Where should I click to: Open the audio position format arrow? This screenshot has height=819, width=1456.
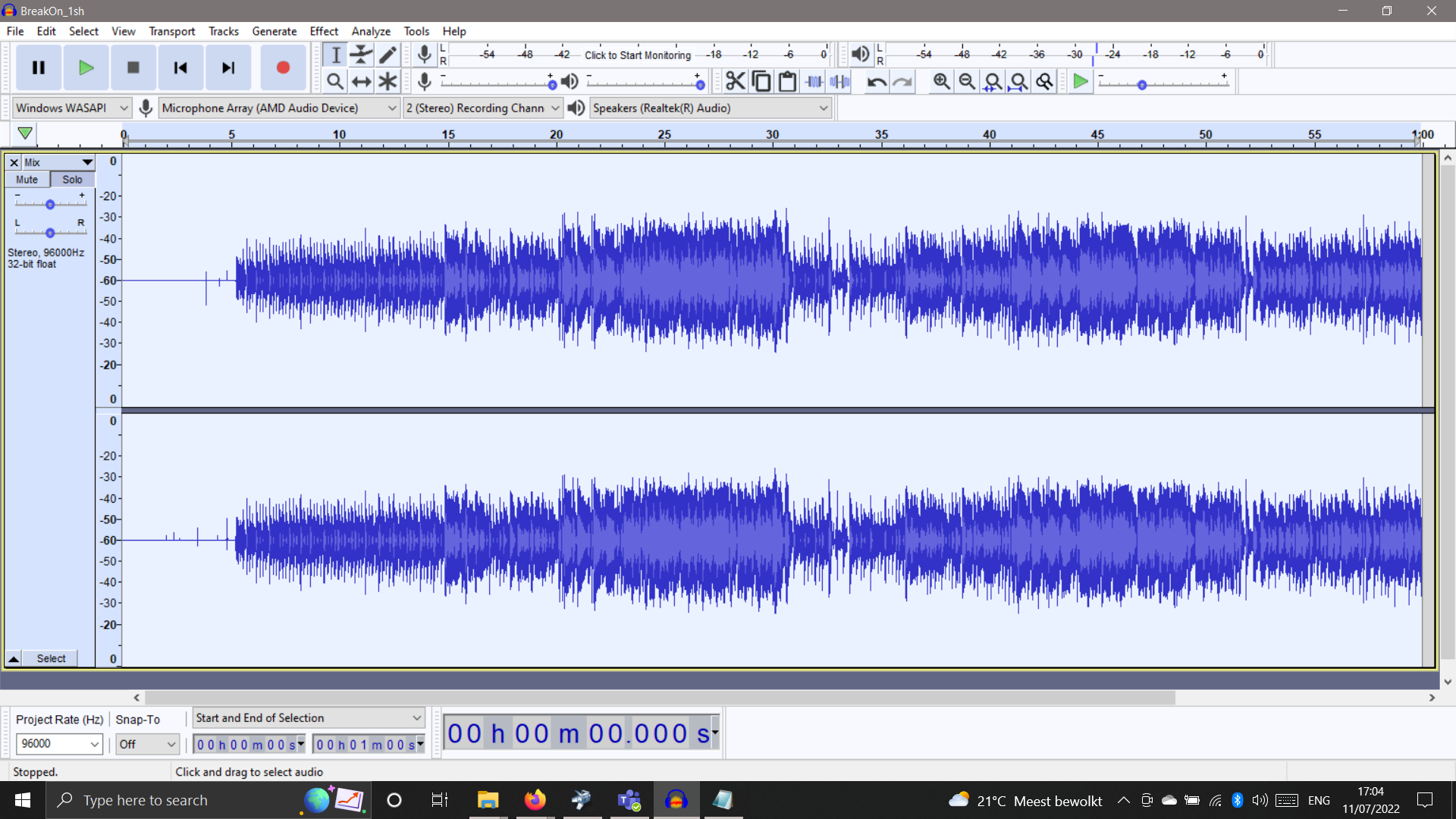715,733
